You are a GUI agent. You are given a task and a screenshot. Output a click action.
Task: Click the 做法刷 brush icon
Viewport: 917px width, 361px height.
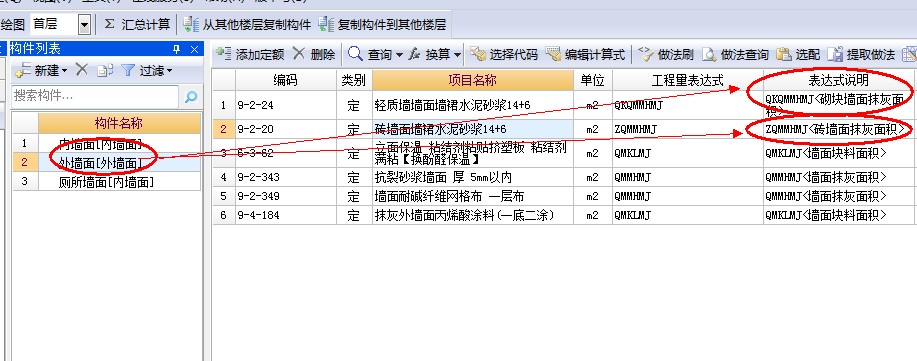[646, 54]
